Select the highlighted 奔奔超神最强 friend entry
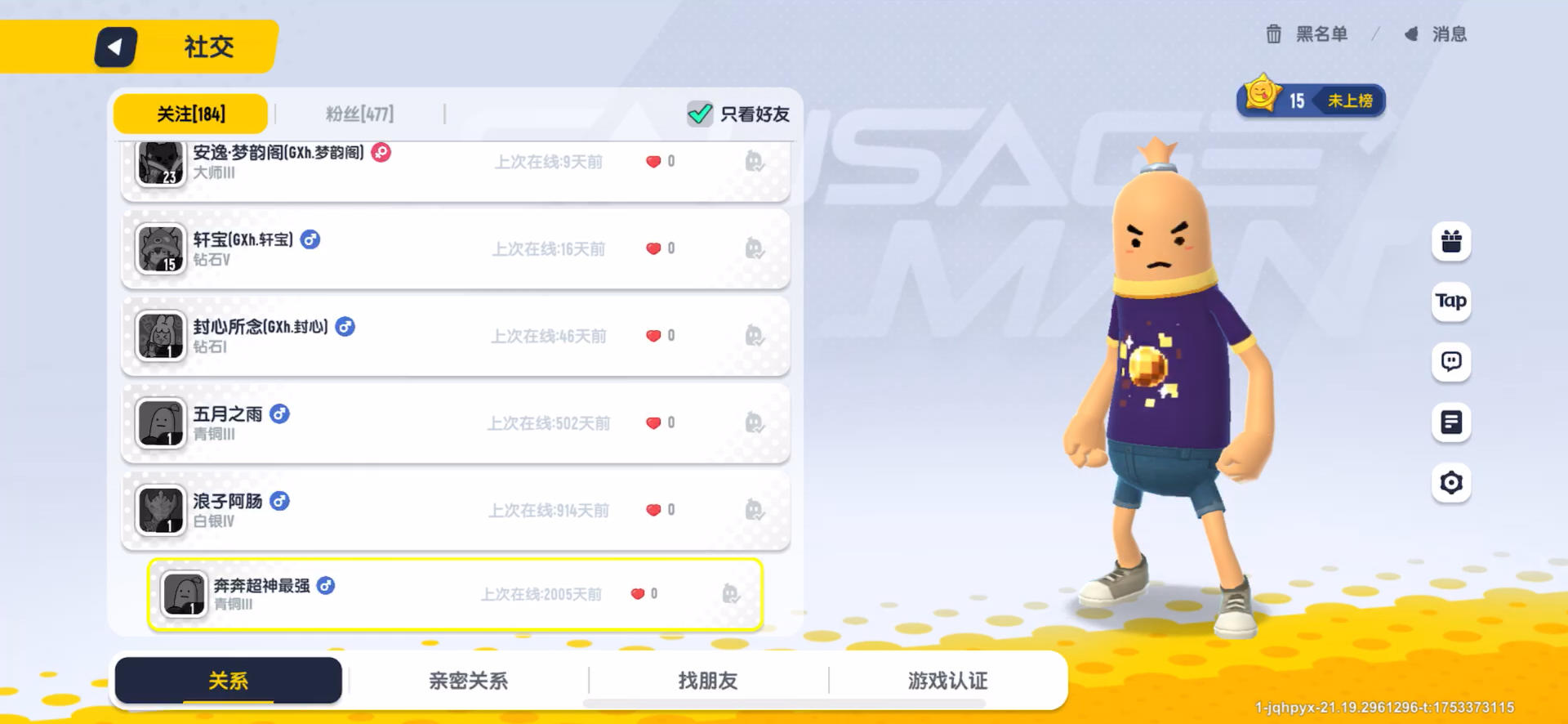 coord(456,594)
